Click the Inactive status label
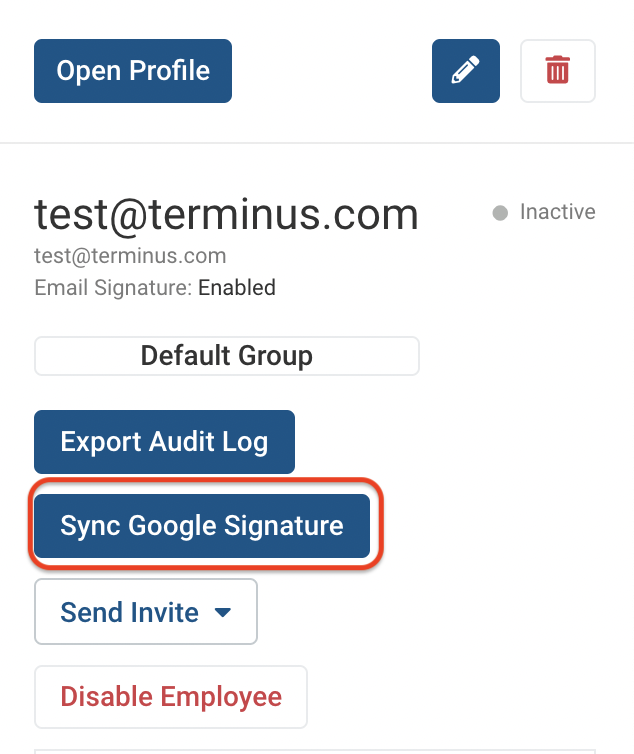The width and height of the screenshot is (634, 754). click(x=558, y=212)
